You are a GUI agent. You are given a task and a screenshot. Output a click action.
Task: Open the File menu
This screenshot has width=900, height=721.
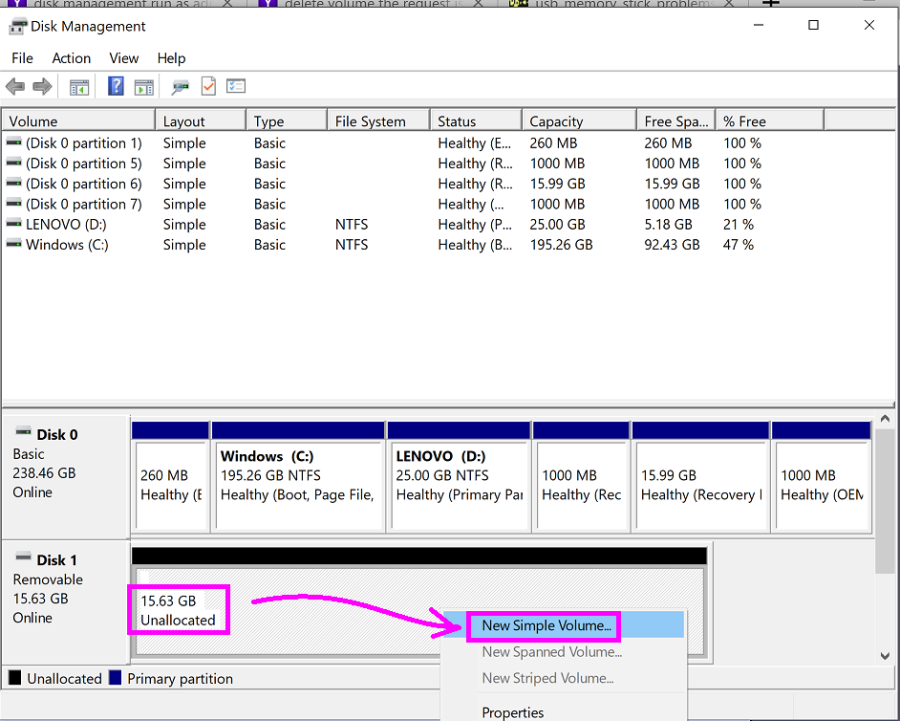coord(22,58)
